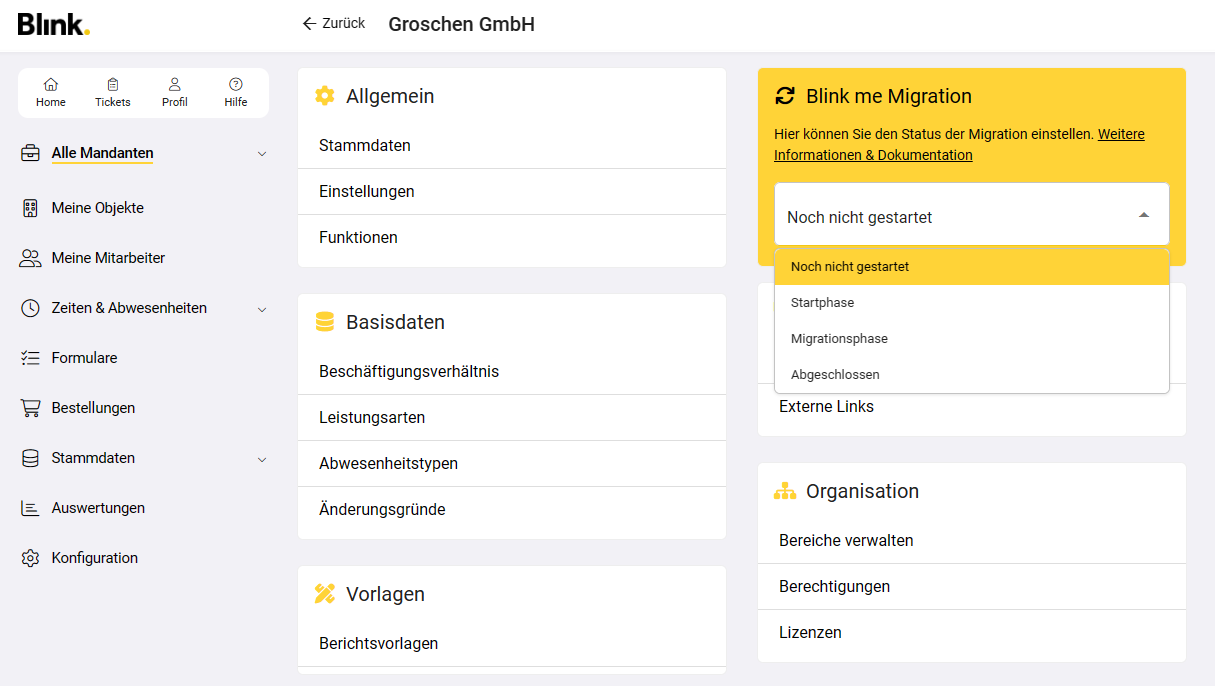This screenshot has width=1215, height=686.
Task: Click the Home icon in sidebar
Action: [51, 85]
